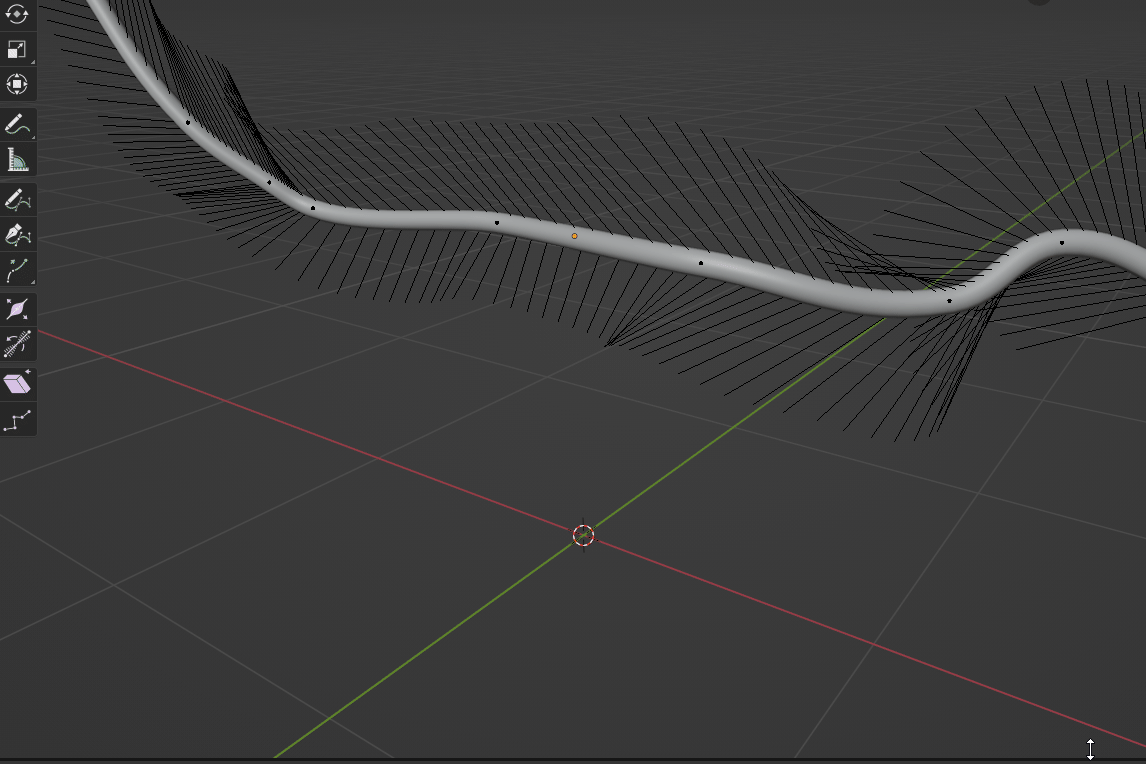The image size is (1146, 764).
Task: Select the rightmost curve control point
Action: coord(1062,242)
